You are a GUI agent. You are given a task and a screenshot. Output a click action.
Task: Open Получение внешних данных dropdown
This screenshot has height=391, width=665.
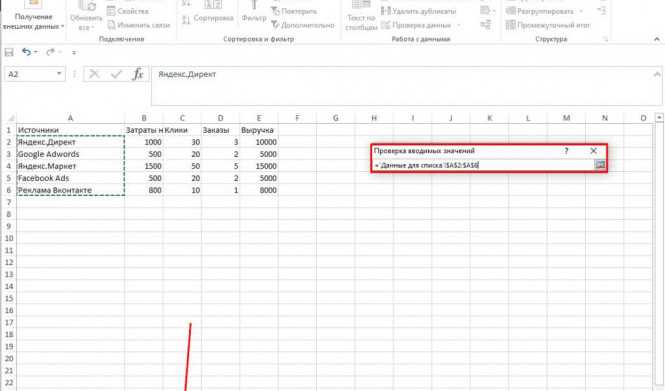(33, 17)
